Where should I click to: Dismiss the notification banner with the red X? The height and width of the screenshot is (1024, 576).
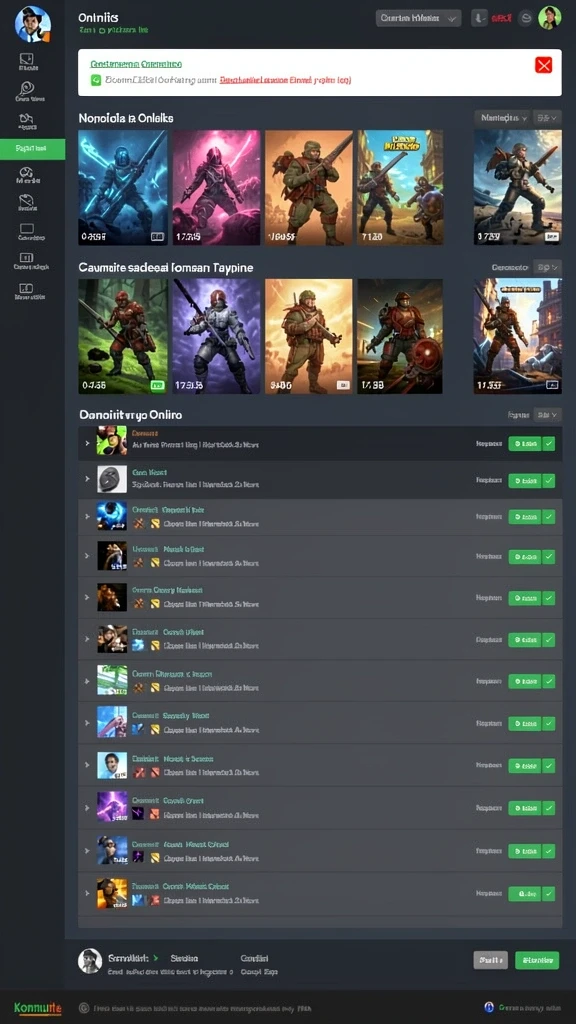pyautogui.click(x=543, y=65)
